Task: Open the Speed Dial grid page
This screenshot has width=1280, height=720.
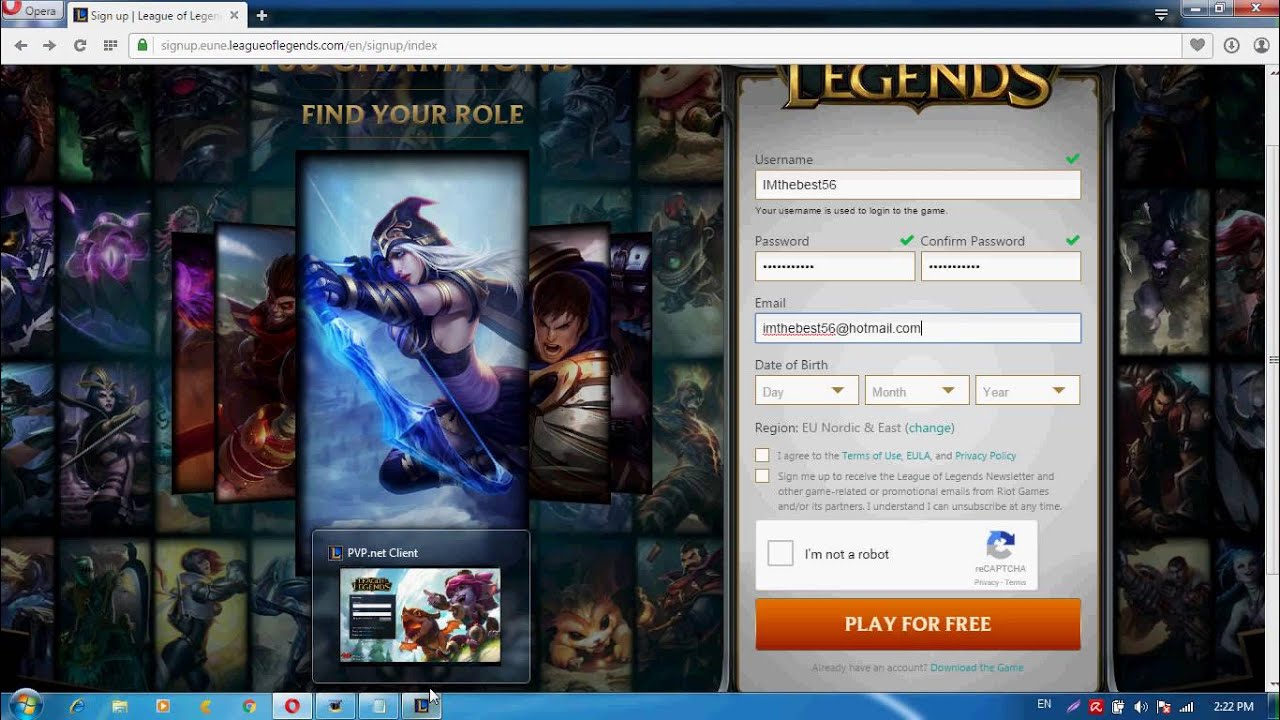Action: 110,45
